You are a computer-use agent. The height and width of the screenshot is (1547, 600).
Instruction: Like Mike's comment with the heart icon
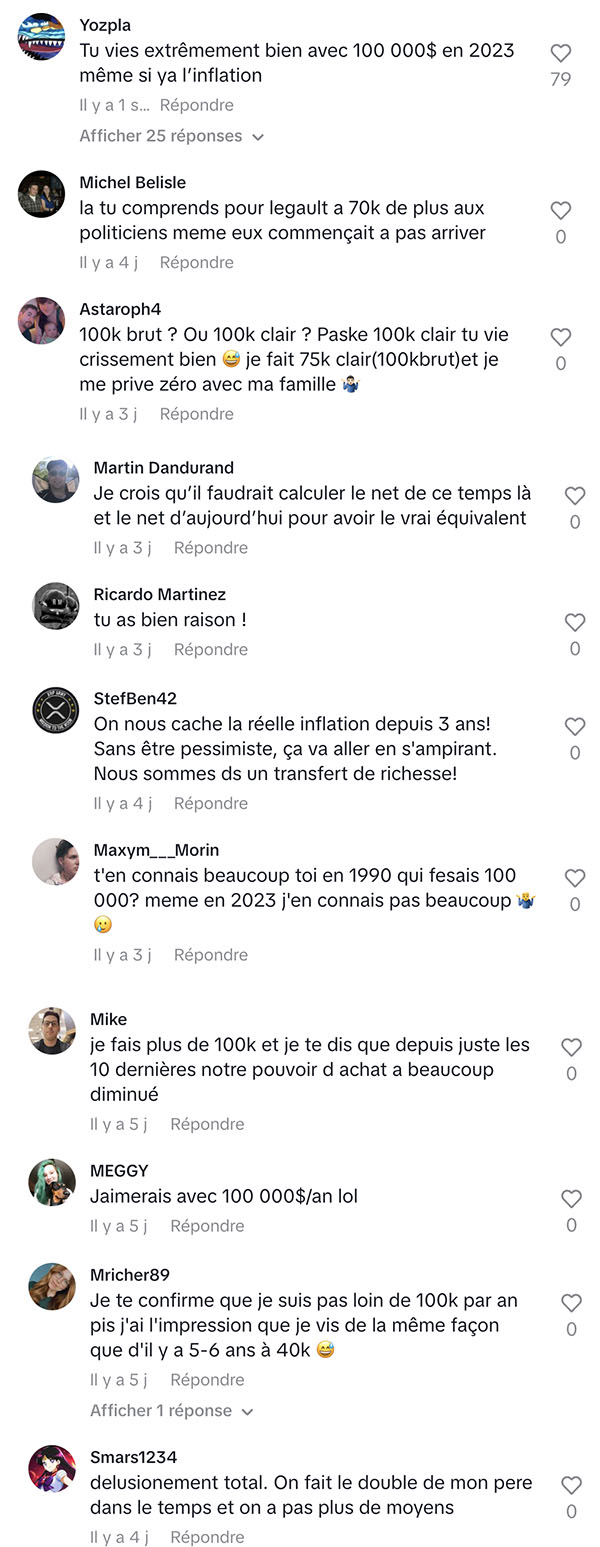(x=571, y=1047)
